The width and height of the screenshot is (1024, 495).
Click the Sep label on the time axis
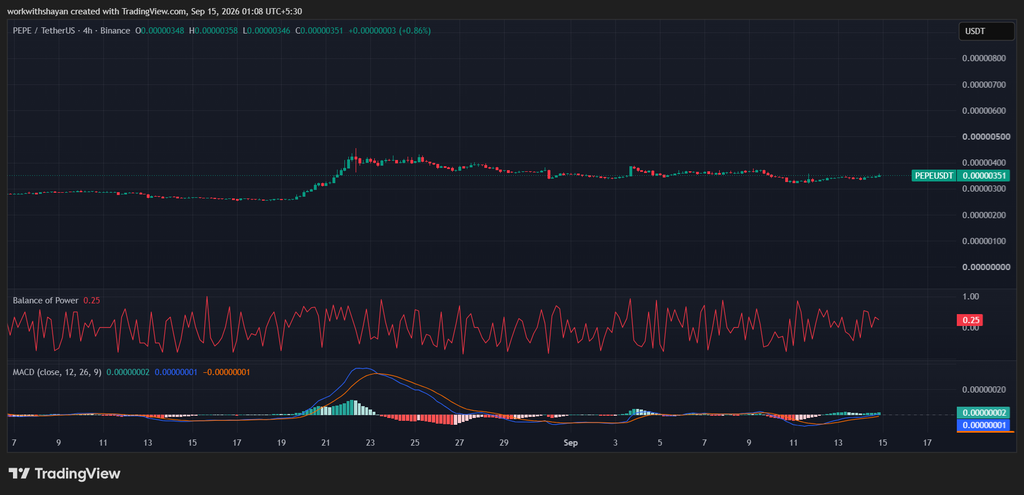pos(571,443)
